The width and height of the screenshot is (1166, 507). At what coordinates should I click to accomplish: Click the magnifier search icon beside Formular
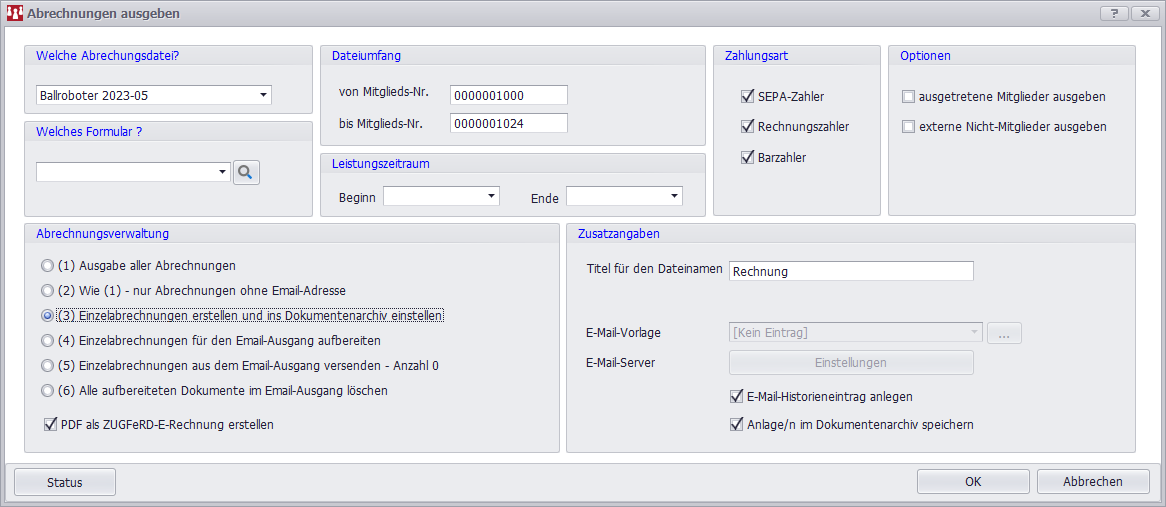(x=246, y=173)
